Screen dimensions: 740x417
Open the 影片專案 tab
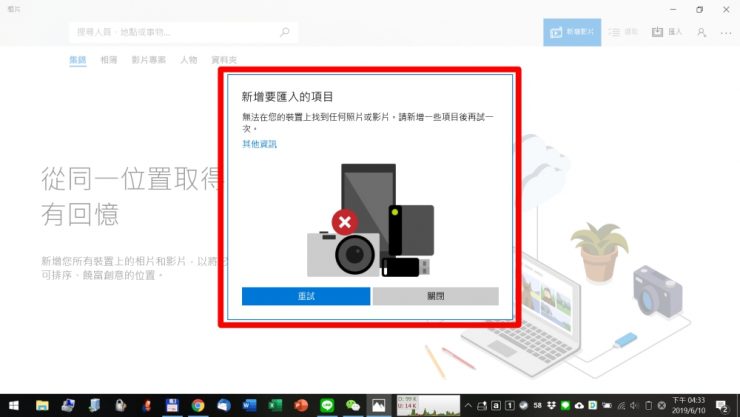click(x=149, y=60)
